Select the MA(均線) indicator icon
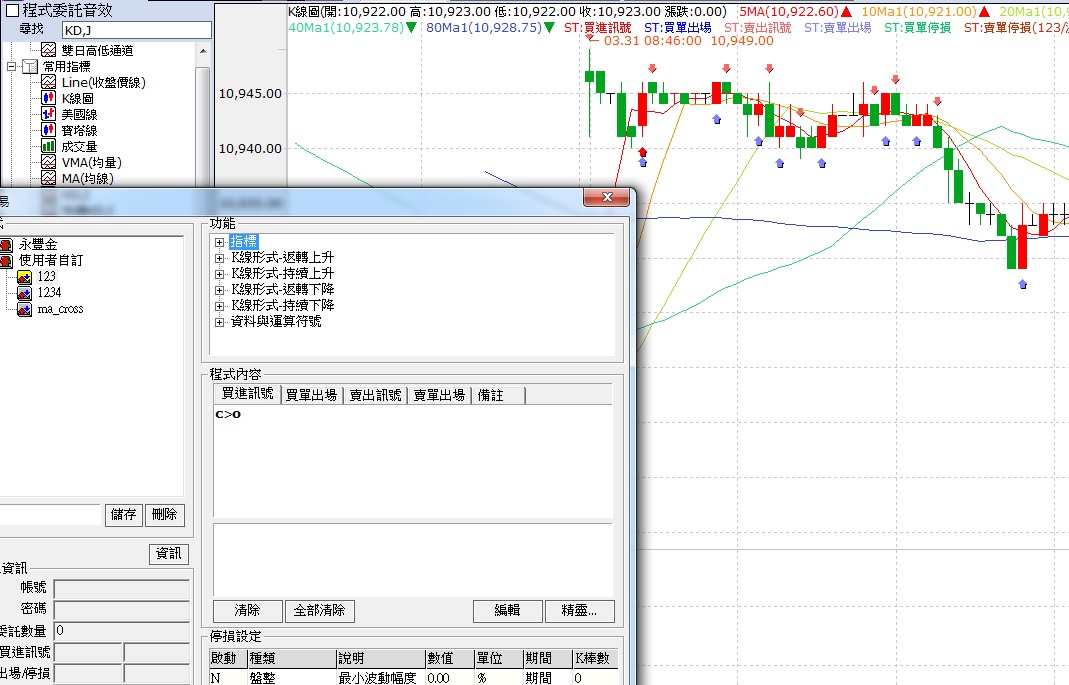This screenshot has height=685, width=1069. click(48, 178)
